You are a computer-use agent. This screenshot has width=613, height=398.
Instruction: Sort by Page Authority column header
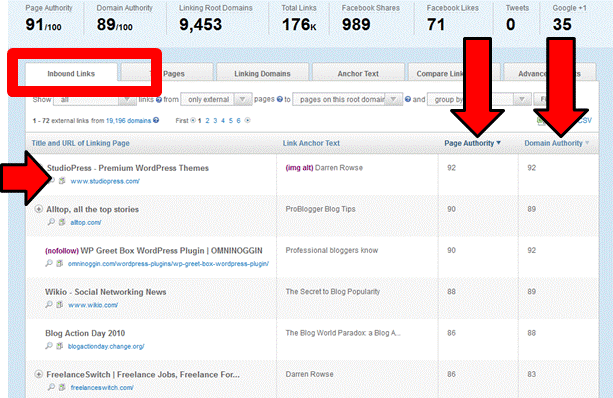472,143
